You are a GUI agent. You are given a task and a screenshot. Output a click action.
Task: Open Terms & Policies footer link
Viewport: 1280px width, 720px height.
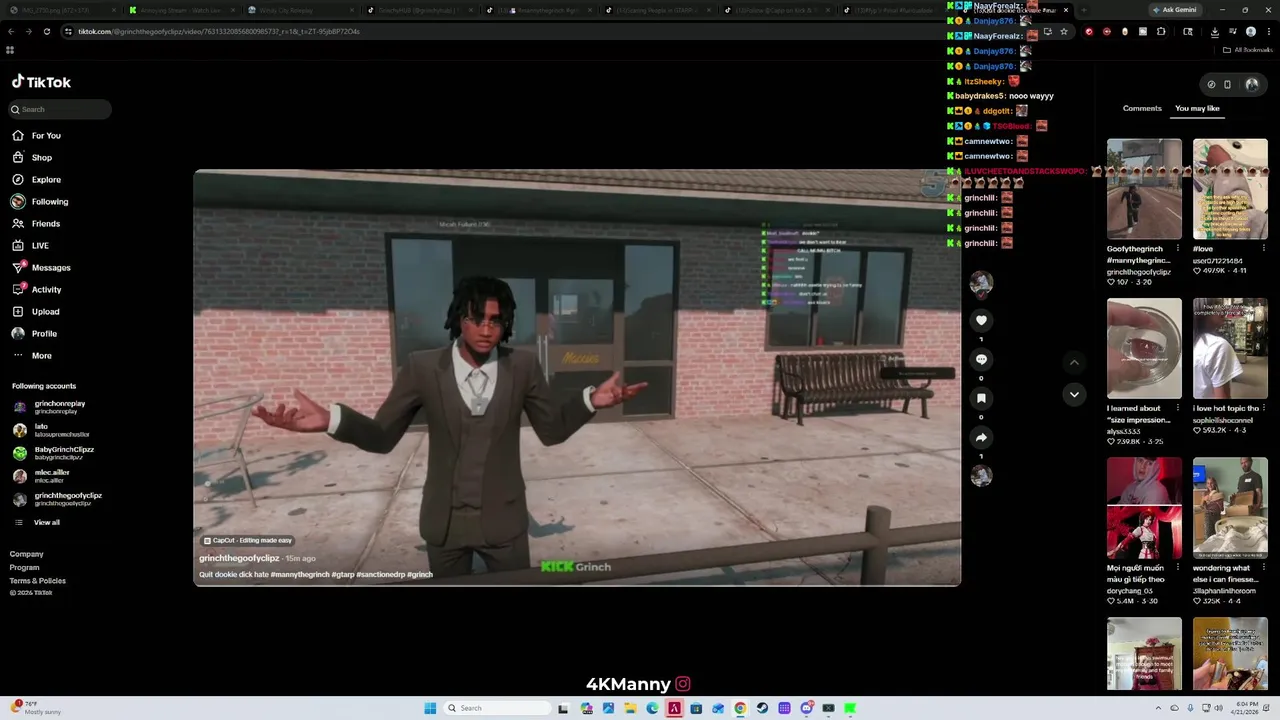pyautogui.click(x=38, y=580)
